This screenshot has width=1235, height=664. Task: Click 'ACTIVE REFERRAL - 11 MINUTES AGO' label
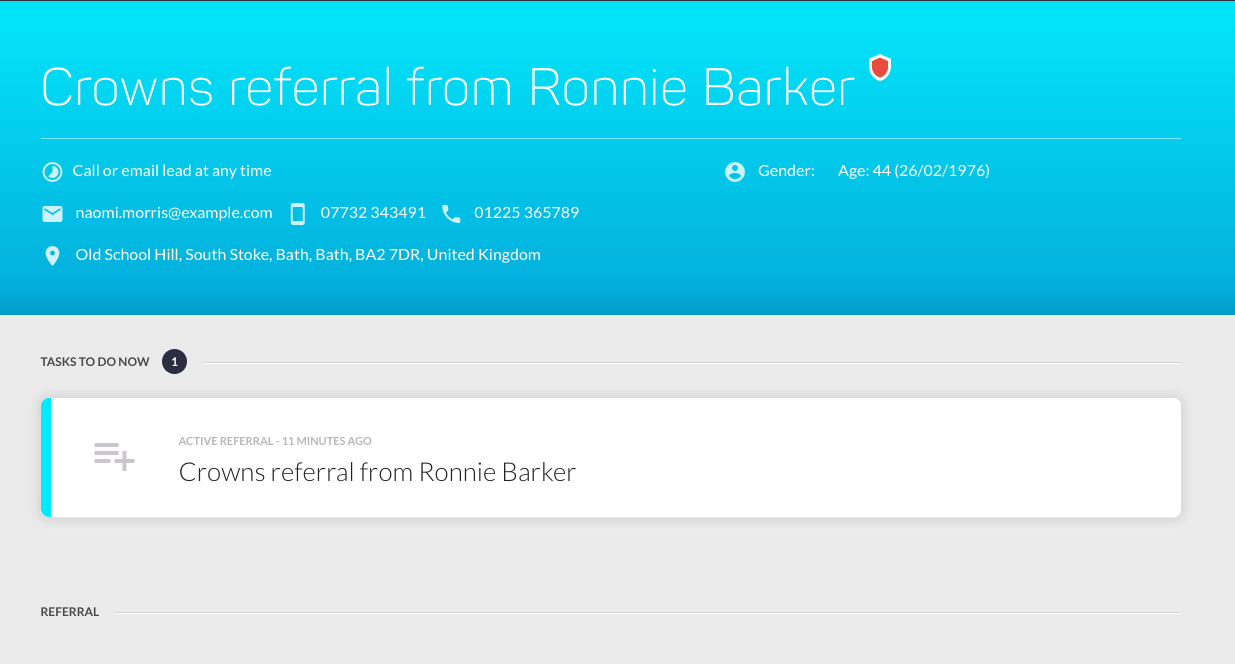[276, 441]
